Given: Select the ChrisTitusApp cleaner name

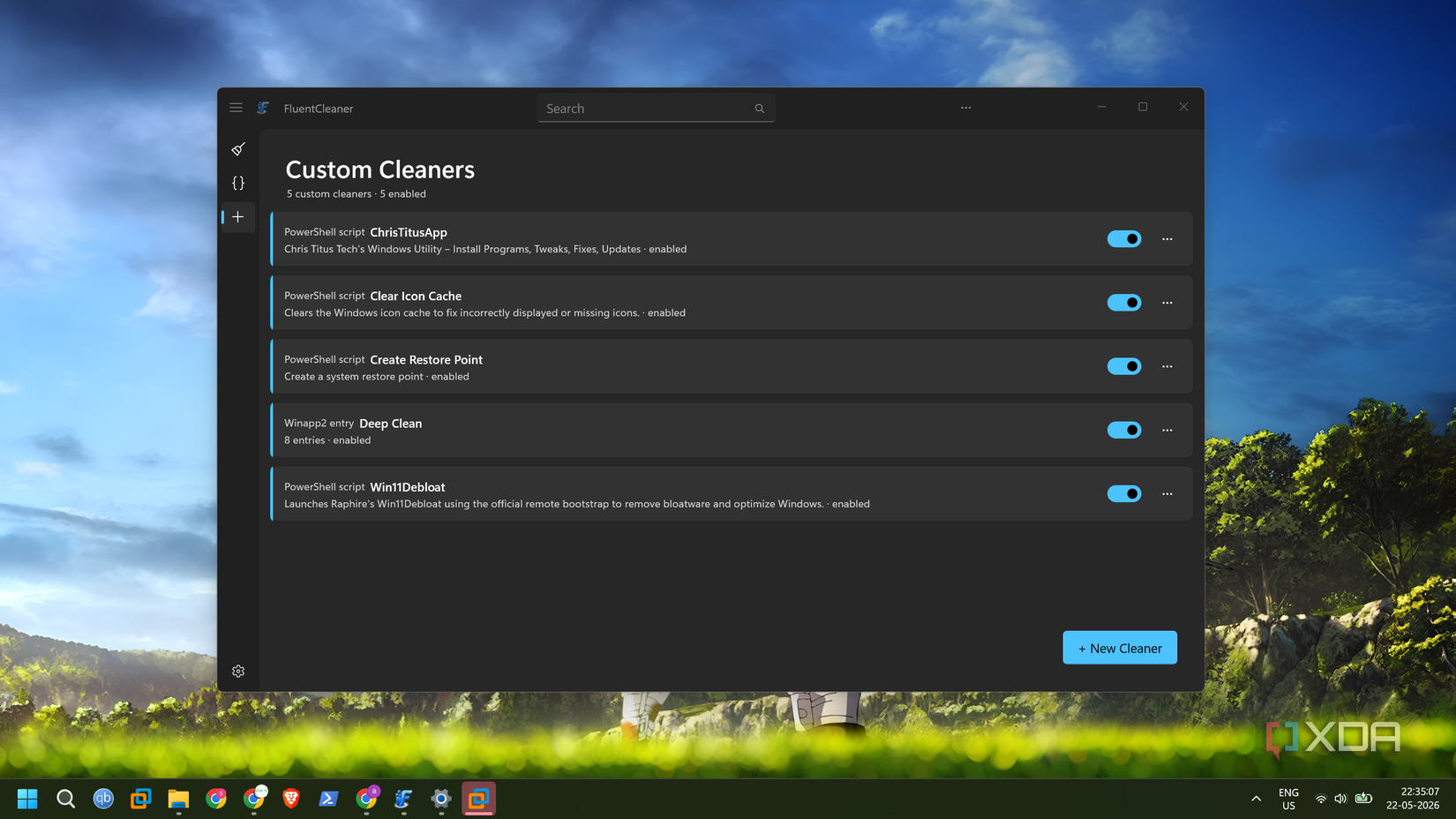Looking at the screenshot, I should click(x=409, y=232).
